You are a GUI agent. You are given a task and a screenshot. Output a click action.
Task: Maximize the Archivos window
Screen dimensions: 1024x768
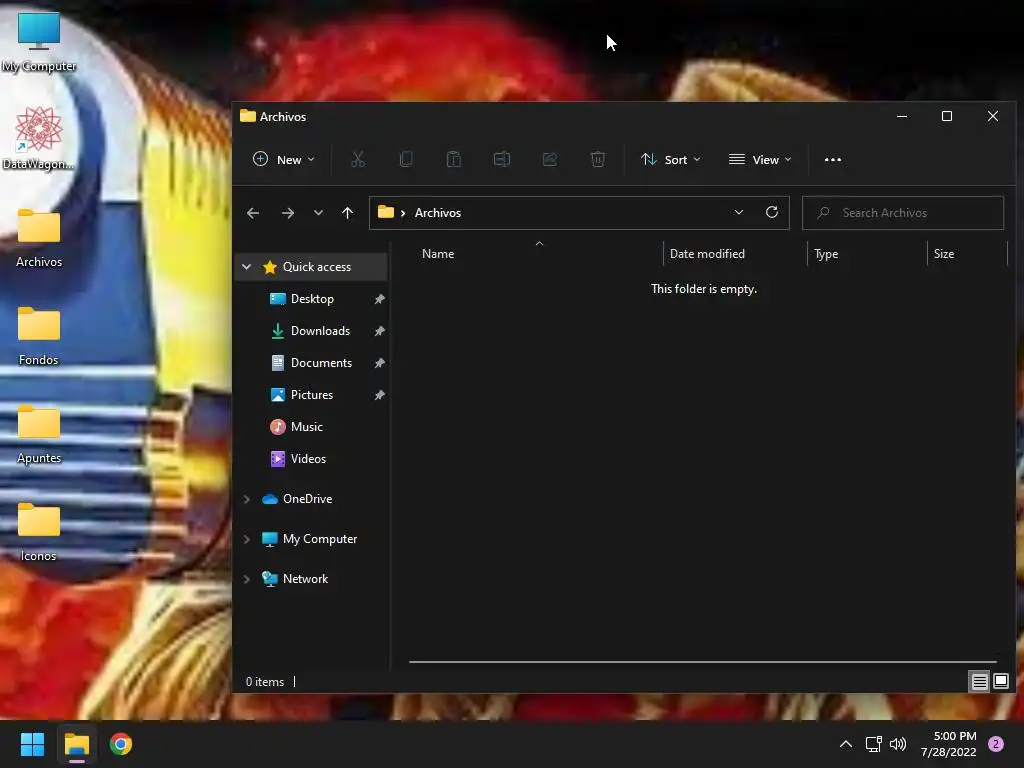pyautogui.click(x=947, y=116)
